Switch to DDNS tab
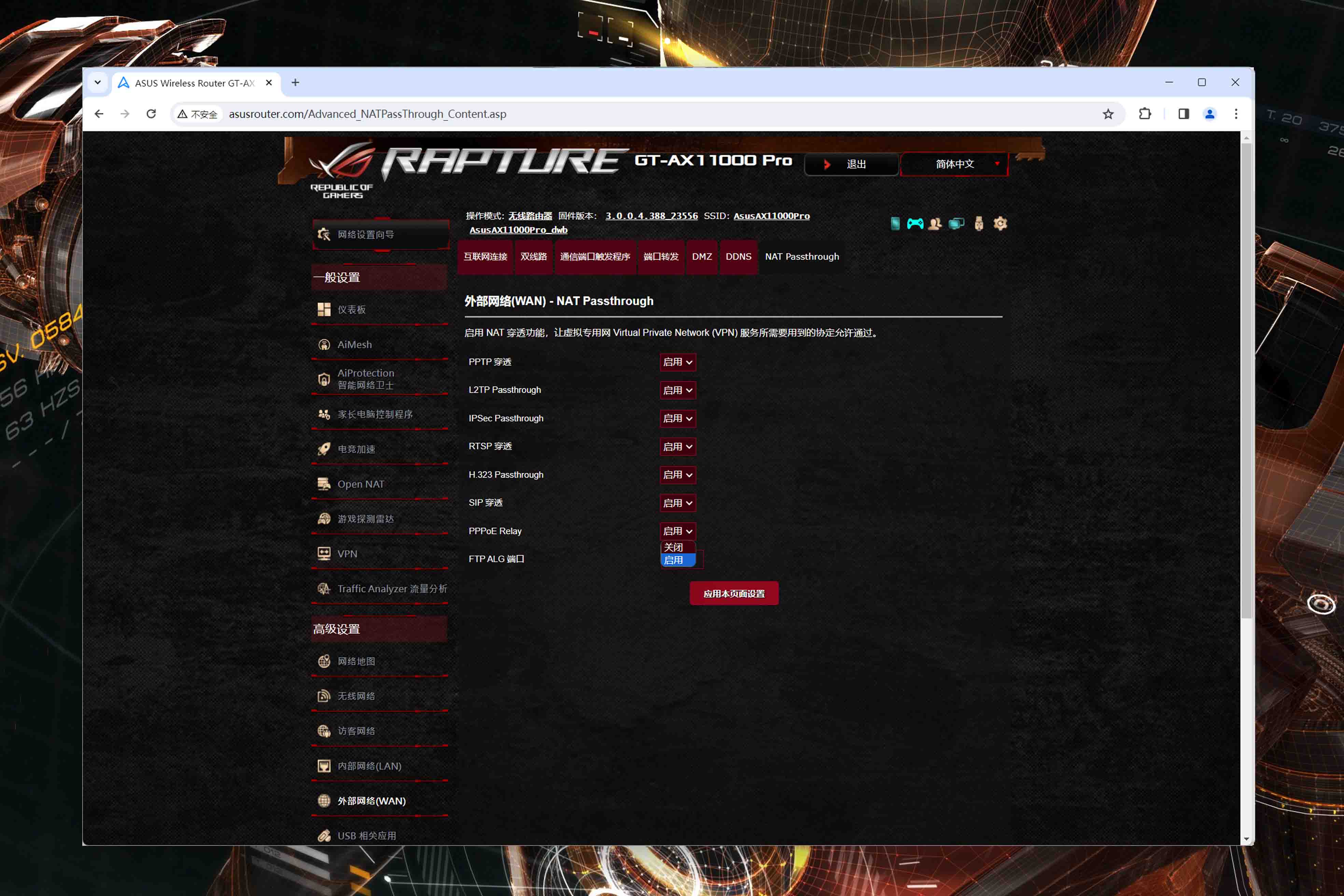The image size is (1344, 896). [x=738, y=256]
